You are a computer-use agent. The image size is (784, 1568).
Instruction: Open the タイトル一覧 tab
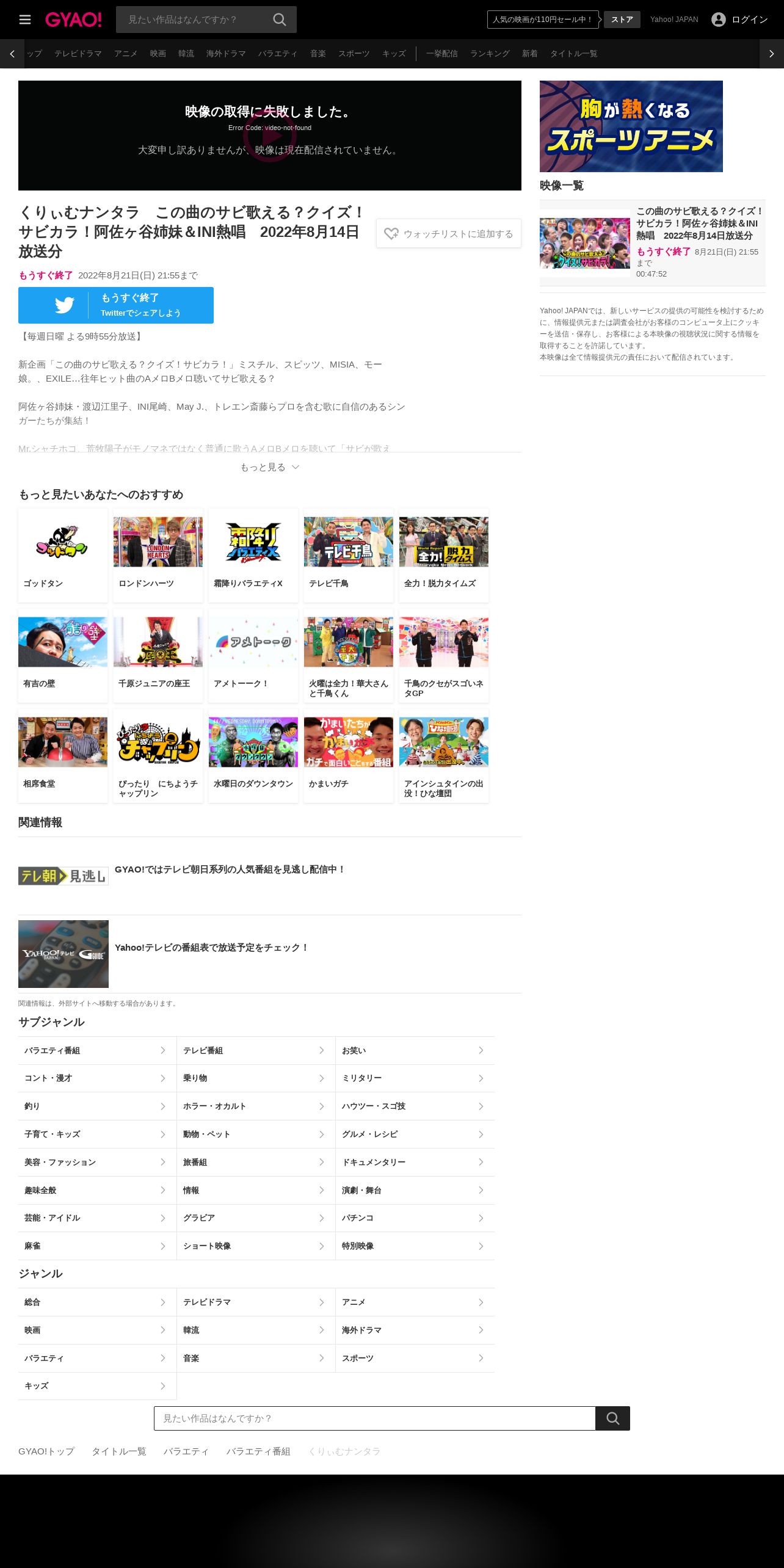pos(574,54)
